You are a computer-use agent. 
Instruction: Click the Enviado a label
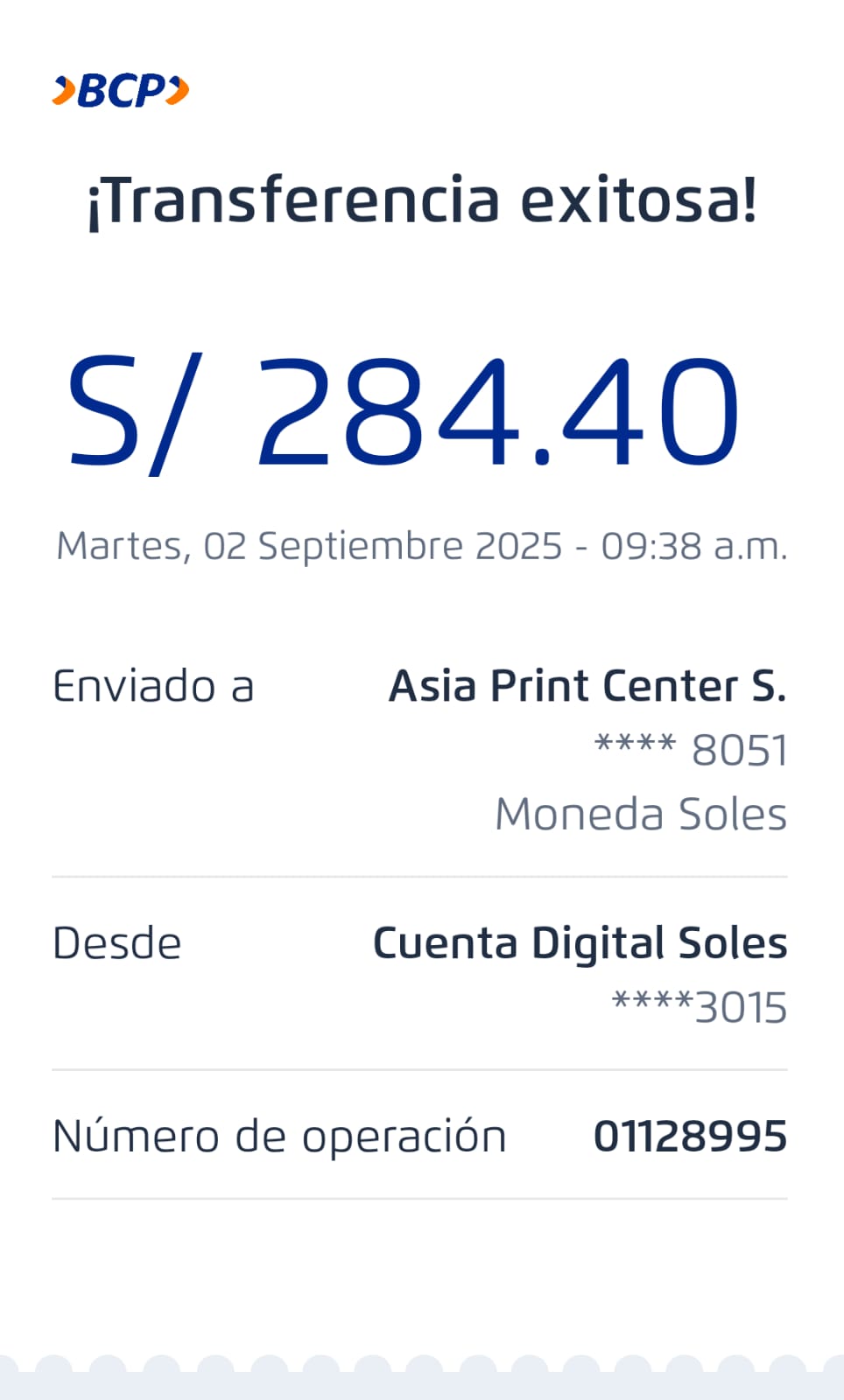[153, 686]
